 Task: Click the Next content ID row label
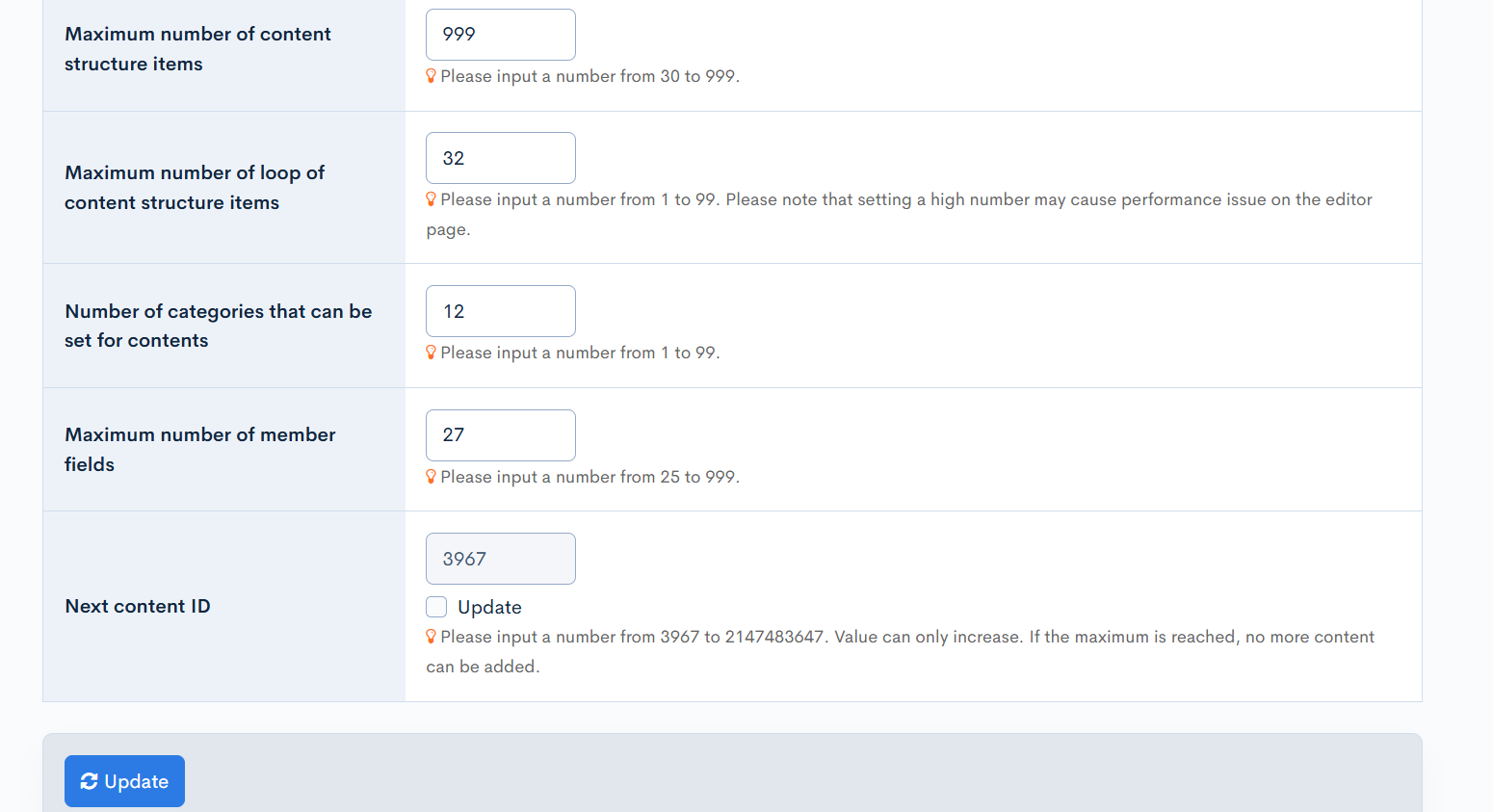pyautogui.click(x=138, y=606)
